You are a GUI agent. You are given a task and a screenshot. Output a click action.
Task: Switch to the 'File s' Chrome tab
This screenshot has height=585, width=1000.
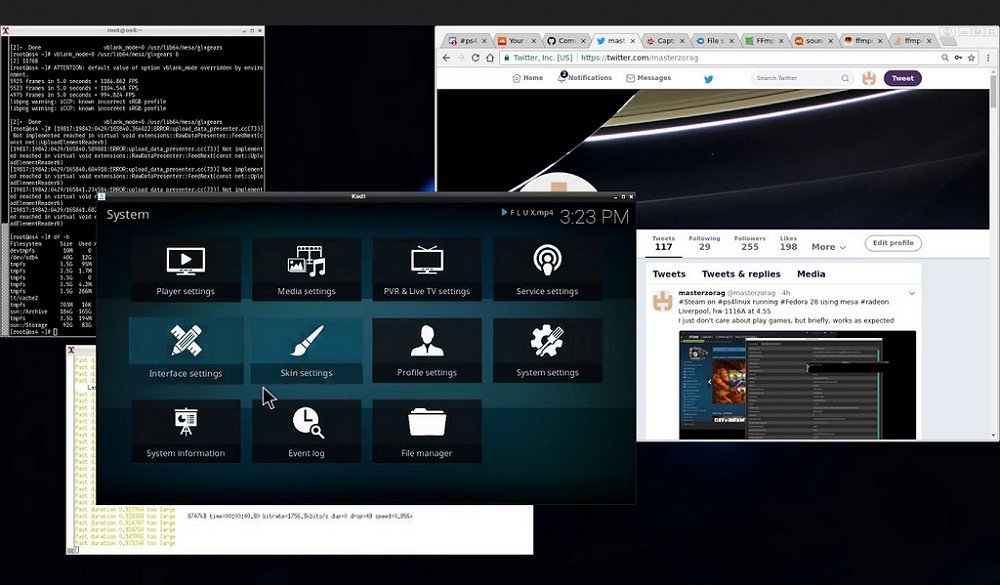click(x=715, y=40)
